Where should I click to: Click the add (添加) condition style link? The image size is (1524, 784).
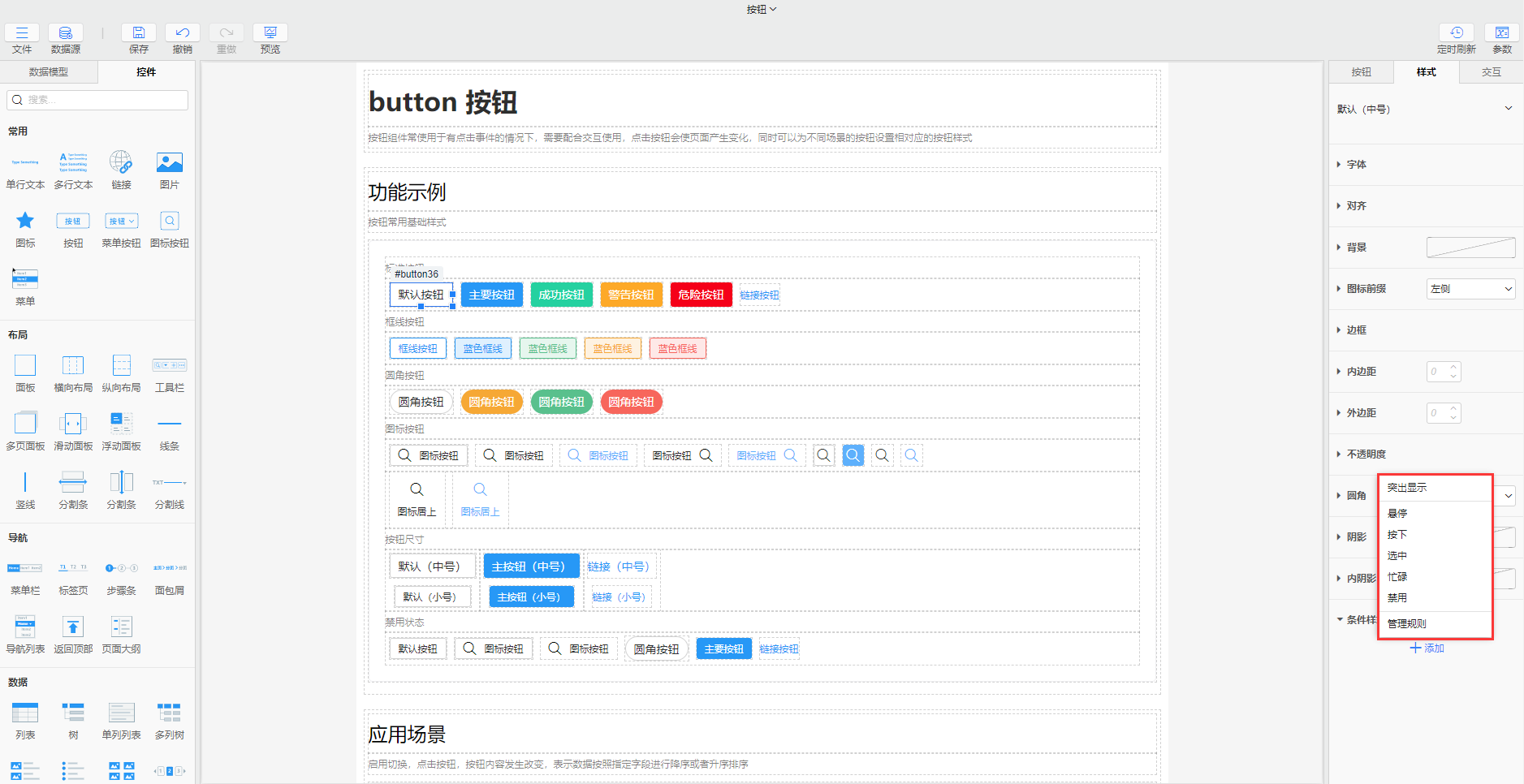pyautogui.click(x=1427, y=648)
